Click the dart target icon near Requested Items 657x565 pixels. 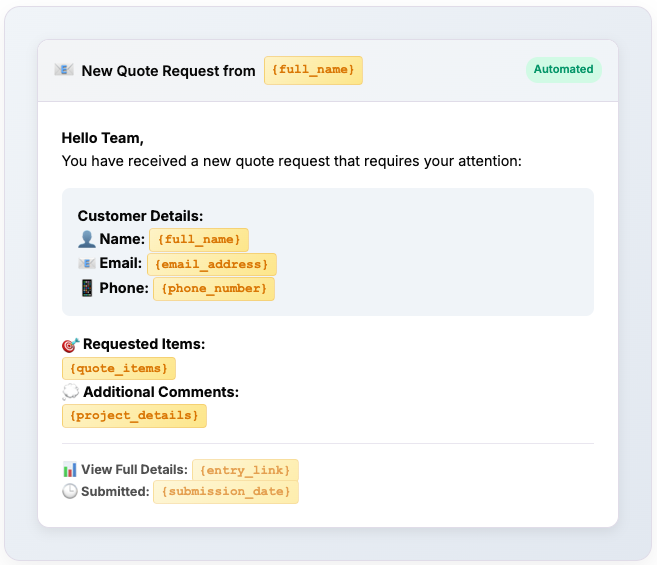pyautogui.click(x=70, y=345)
